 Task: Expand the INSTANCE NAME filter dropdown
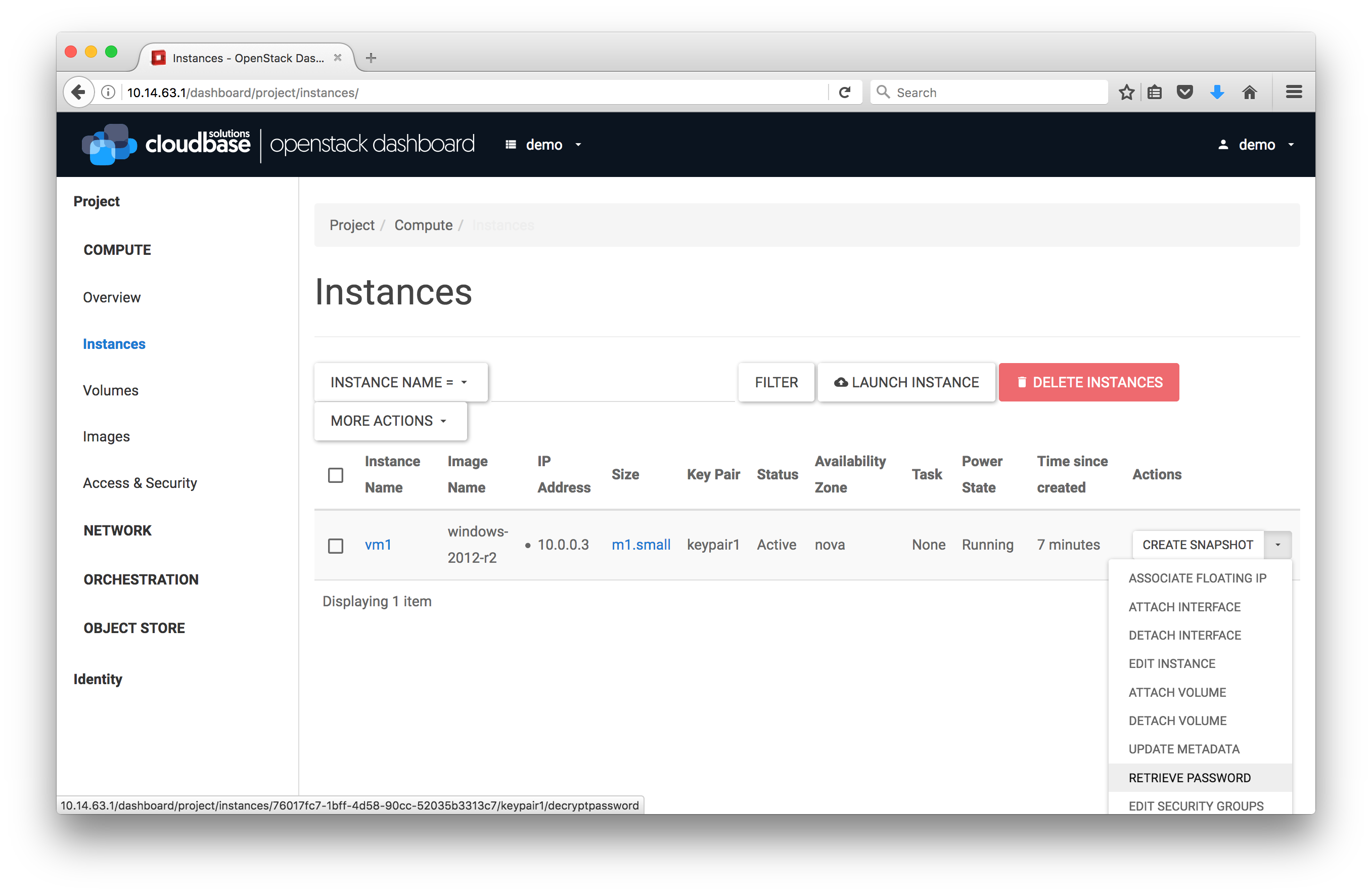(400, 382)
